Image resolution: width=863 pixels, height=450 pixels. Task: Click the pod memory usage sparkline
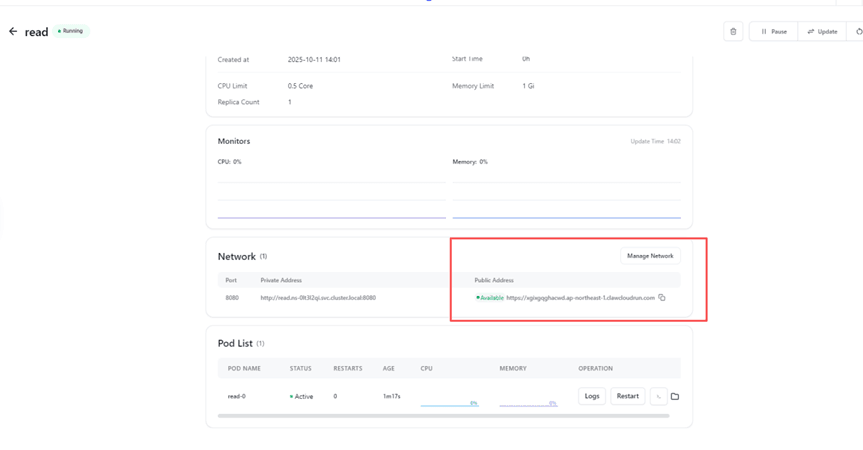[x=528, y=402]
